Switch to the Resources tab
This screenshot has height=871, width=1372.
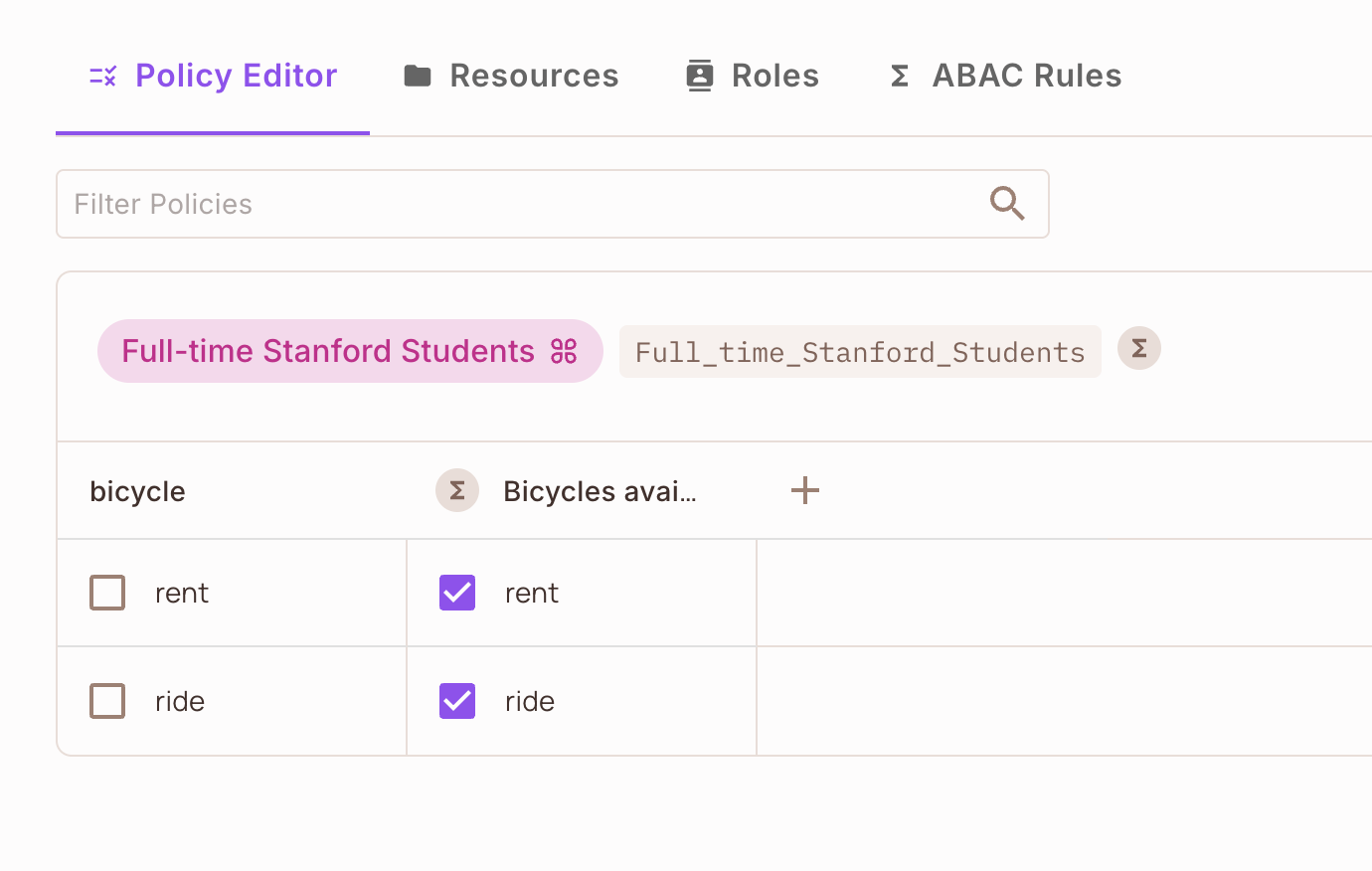click(x=534, y=75)
